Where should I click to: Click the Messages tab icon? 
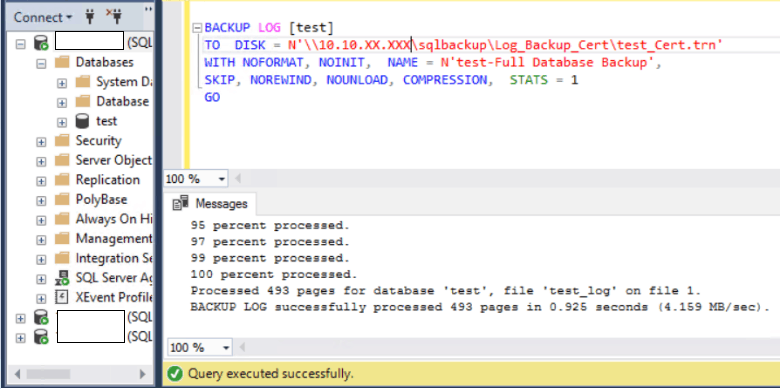pos(181,203)
